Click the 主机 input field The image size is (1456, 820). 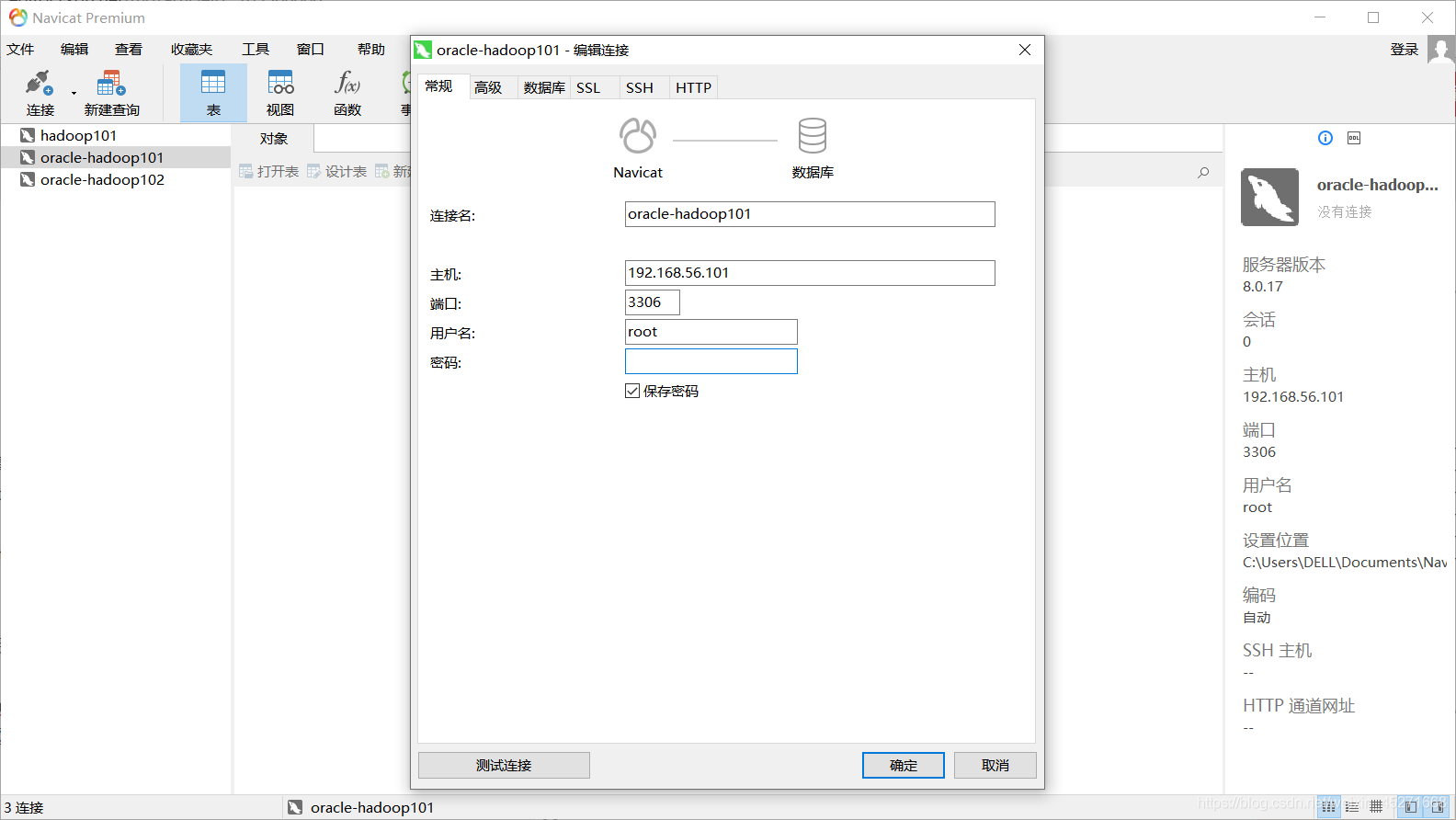click(810, 273)
